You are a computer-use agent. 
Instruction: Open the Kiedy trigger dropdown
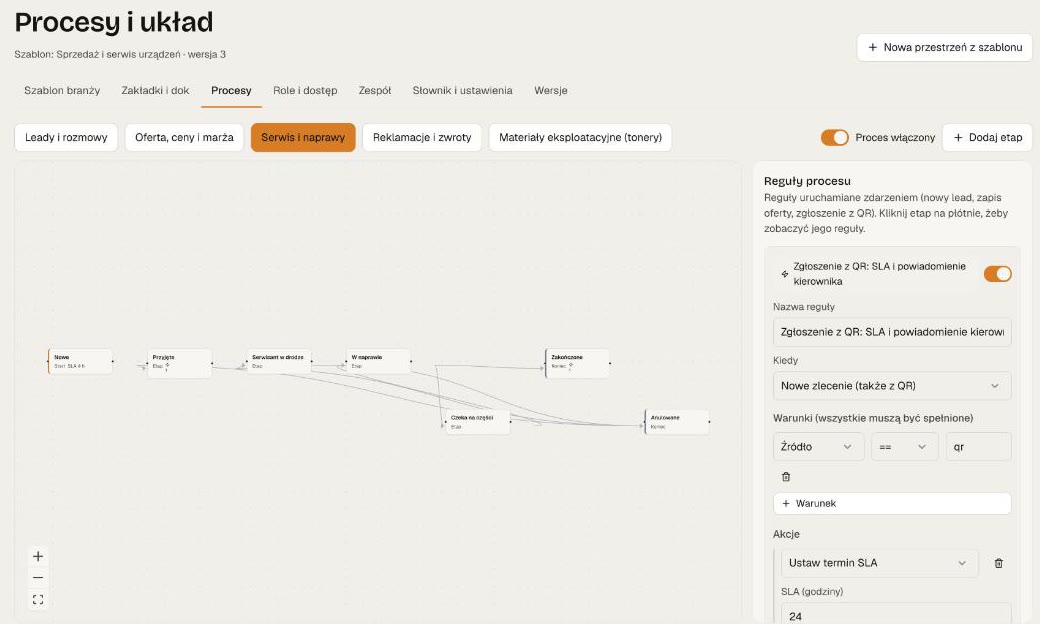point(891,386)
